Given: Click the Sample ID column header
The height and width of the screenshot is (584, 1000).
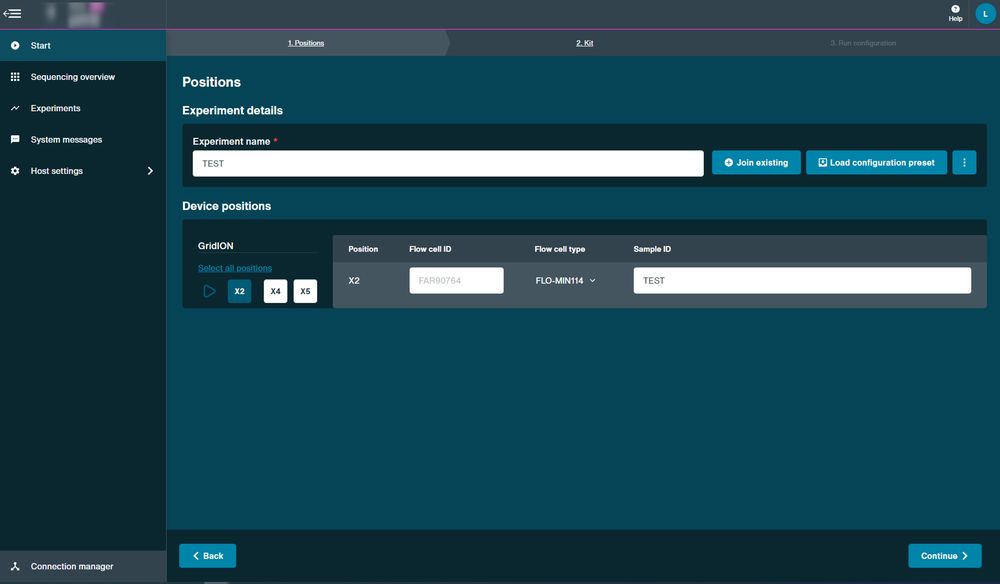Looking at the screenshot, I should click(652, 249).
